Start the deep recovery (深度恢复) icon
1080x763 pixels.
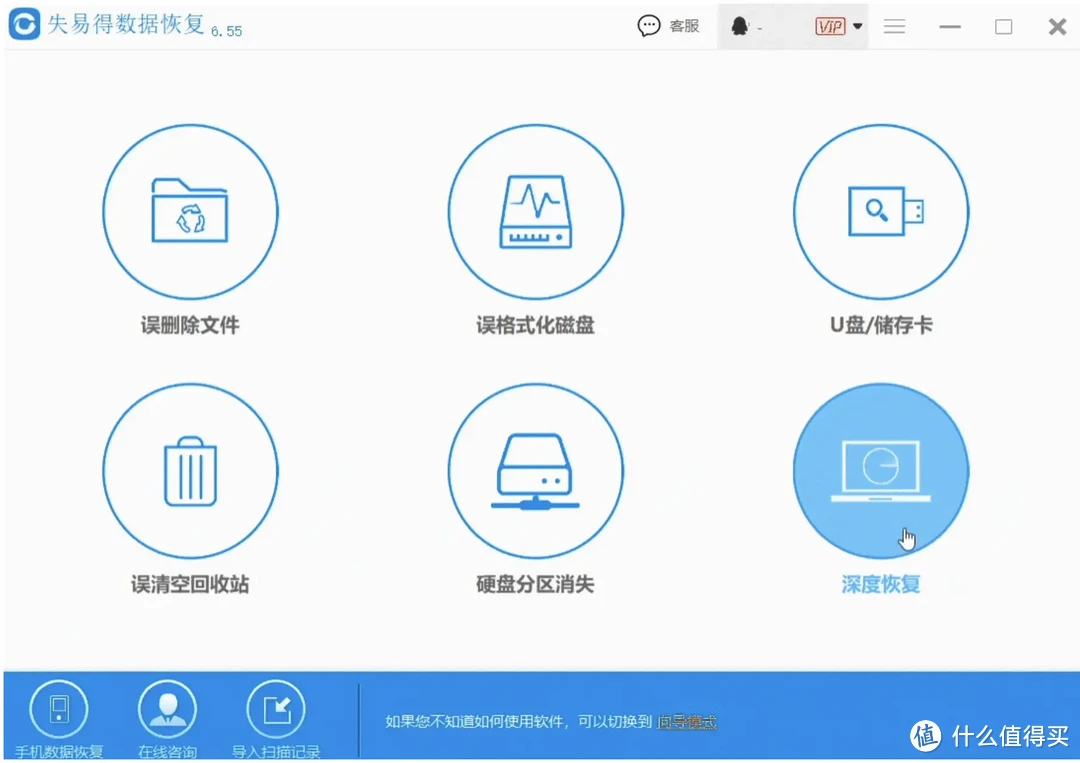click(881, 471)
